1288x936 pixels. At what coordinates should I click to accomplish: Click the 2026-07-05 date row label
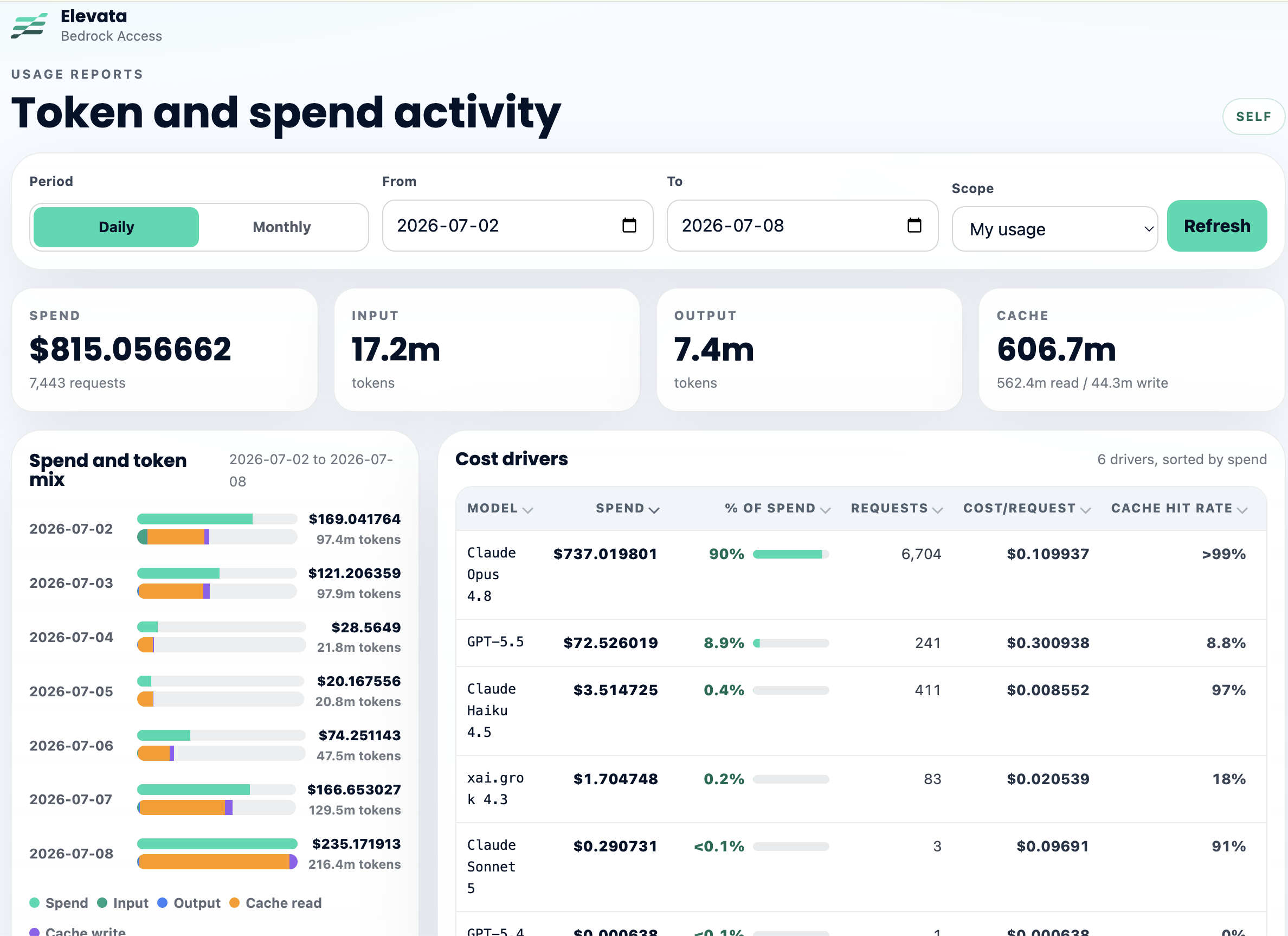click(x=71, y=691)
